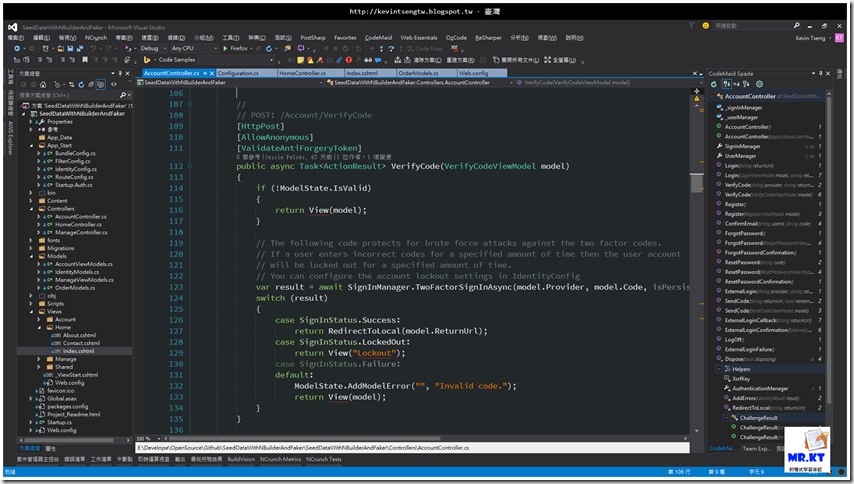This screenshot has height=484, width=854.
Task: Open the NCrunch Metrics bottom panel tab
Action: point(280,460)
